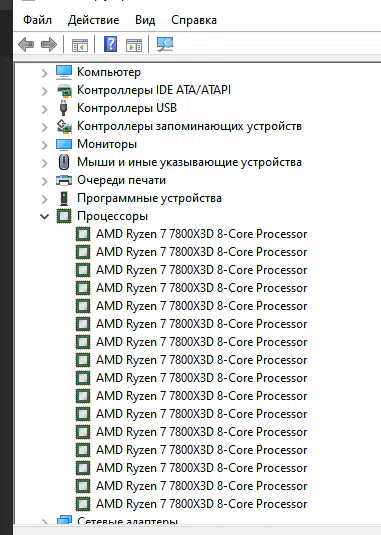Open the Справка menu

[194, 20]
